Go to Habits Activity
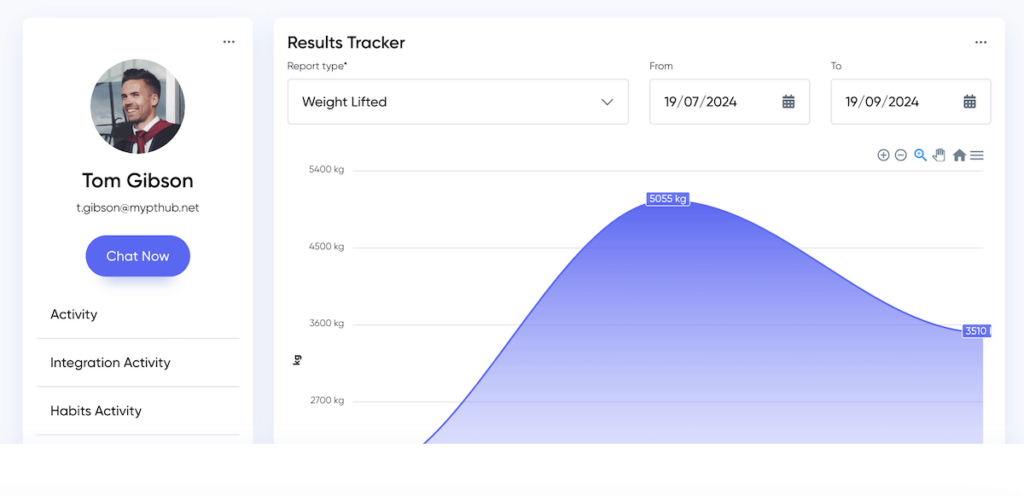This screenshot has width=1024, height=496. pyautogui.click(x=96, y=411)
